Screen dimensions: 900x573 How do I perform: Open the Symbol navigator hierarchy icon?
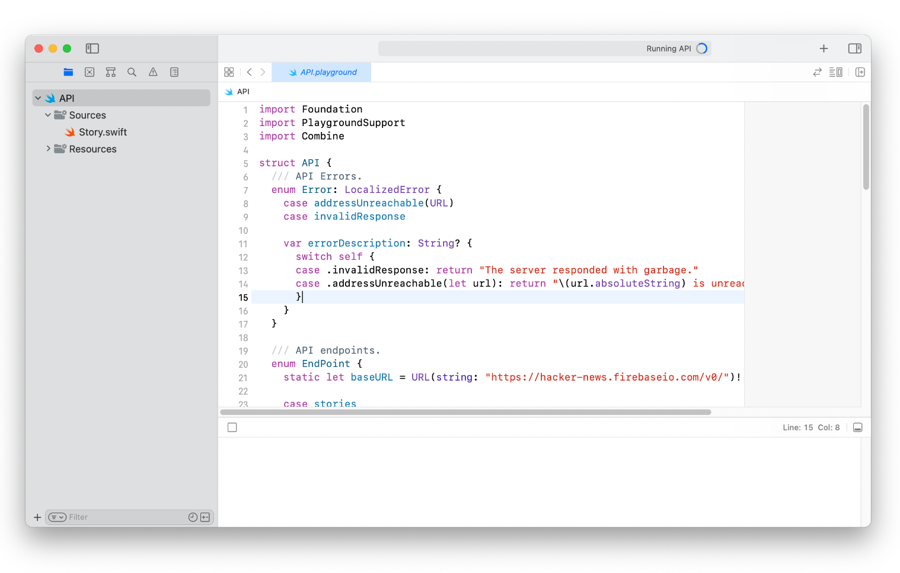pos(111,72)
